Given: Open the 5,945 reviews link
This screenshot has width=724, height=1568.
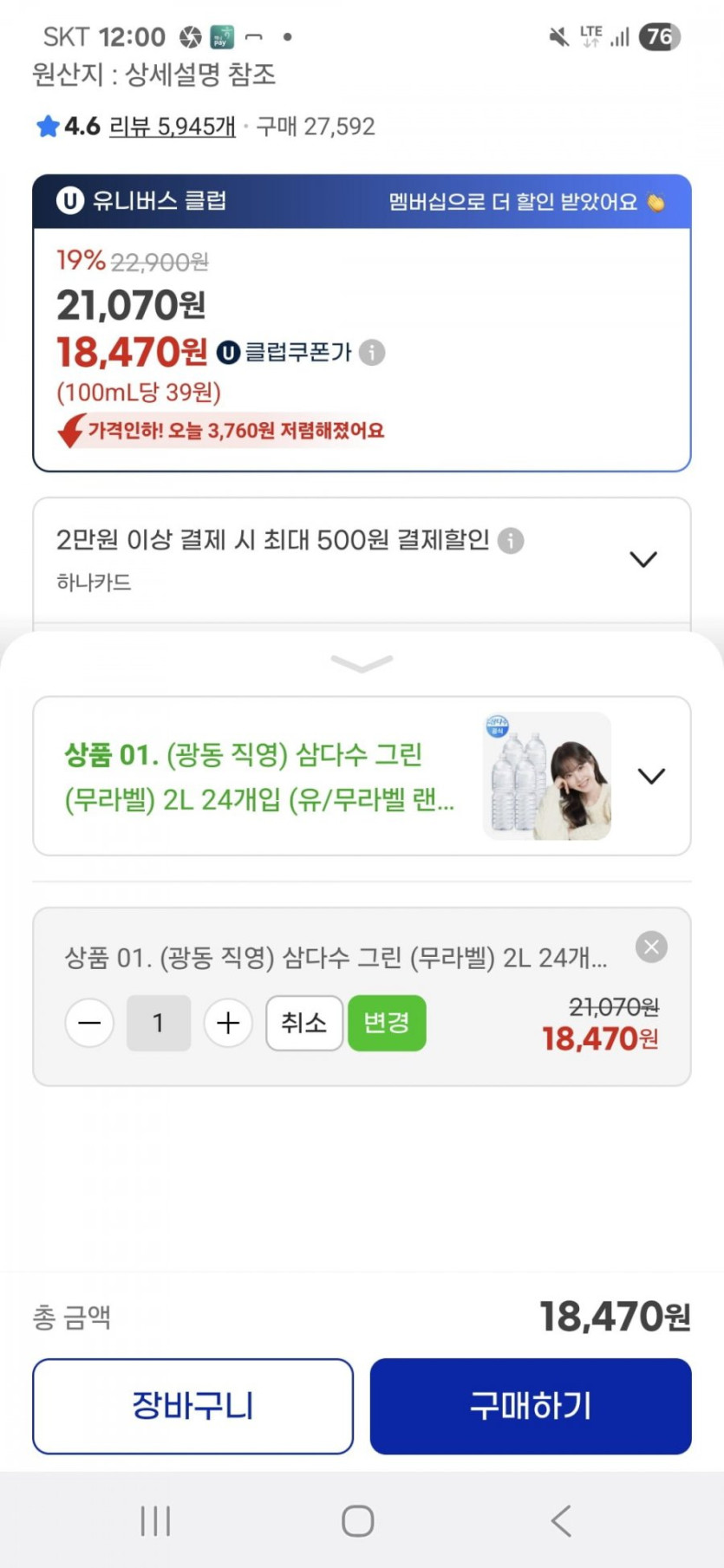Looking at the screenshot, I should point(172,127).
